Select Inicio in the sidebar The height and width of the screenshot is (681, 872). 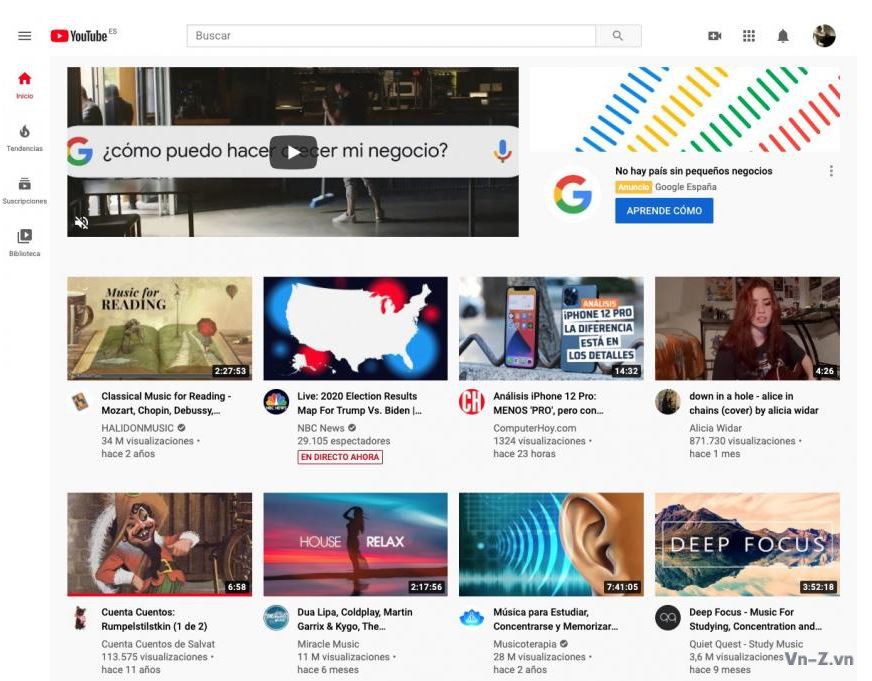[x=24, y=85]
